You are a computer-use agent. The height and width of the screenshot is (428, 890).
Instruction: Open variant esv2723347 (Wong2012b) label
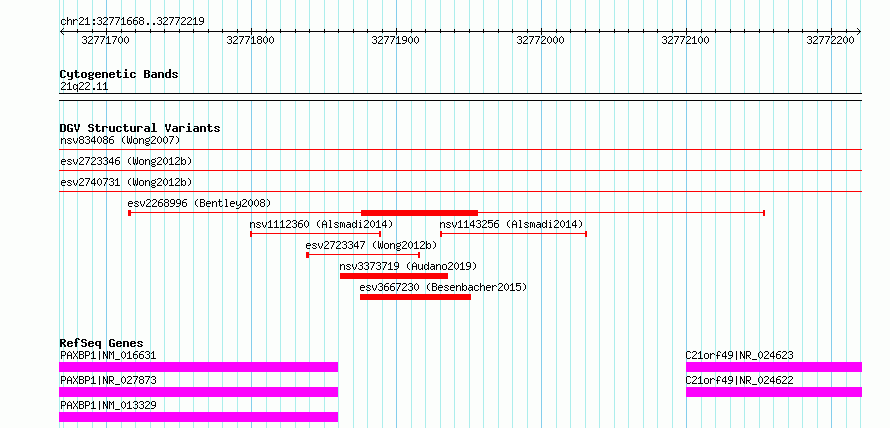click(x=371, y=245)
